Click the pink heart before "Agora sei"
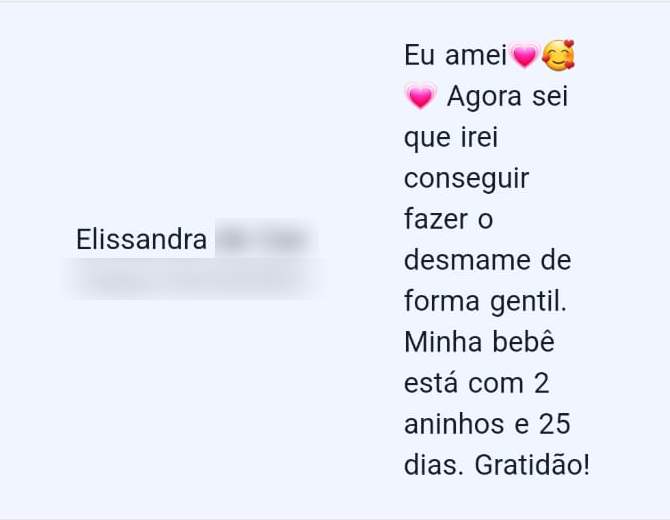This screenshot has width=670, height=520. pos(420,97)
